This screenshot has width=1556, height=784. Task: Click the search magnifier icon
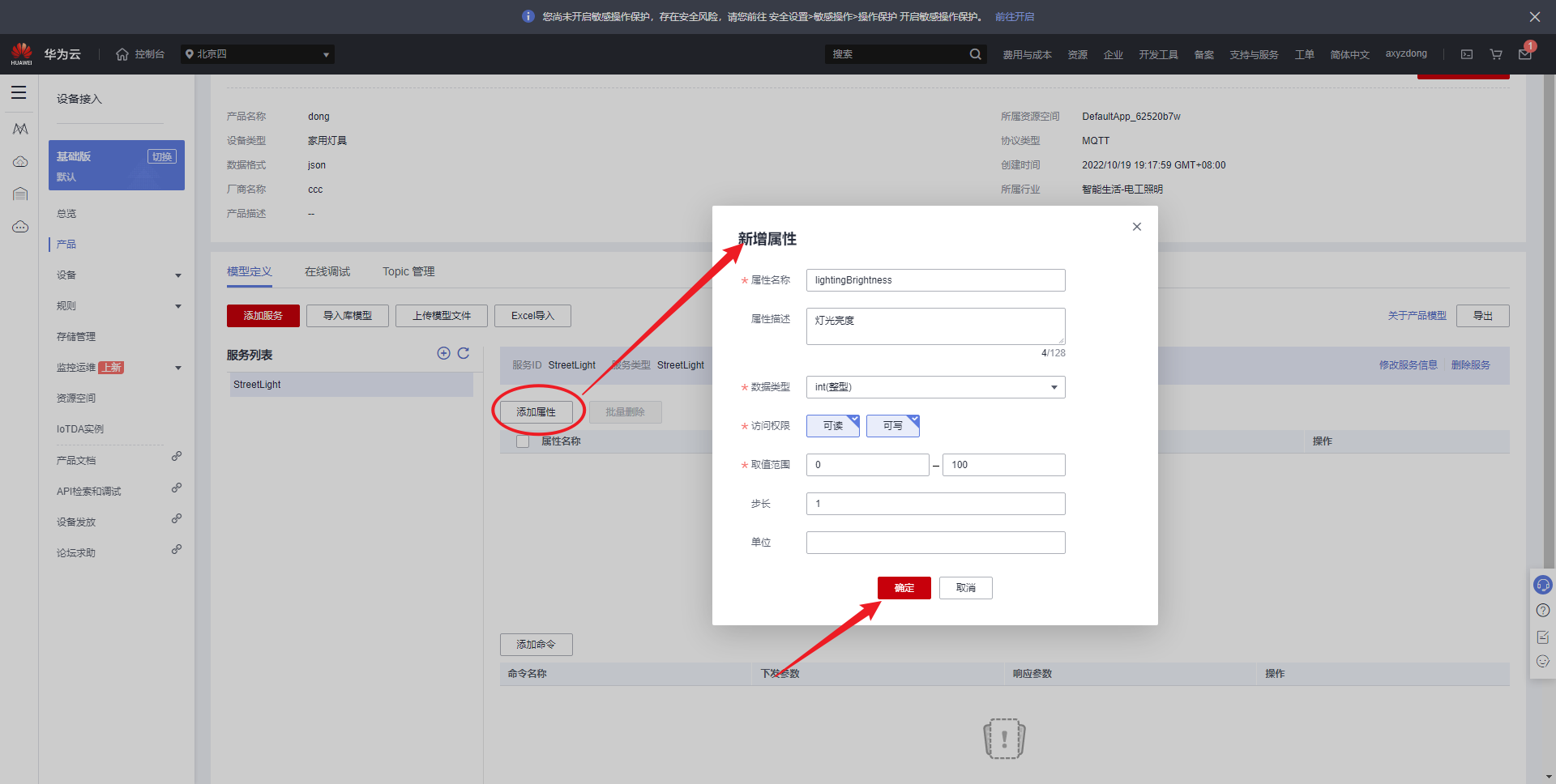975,54
